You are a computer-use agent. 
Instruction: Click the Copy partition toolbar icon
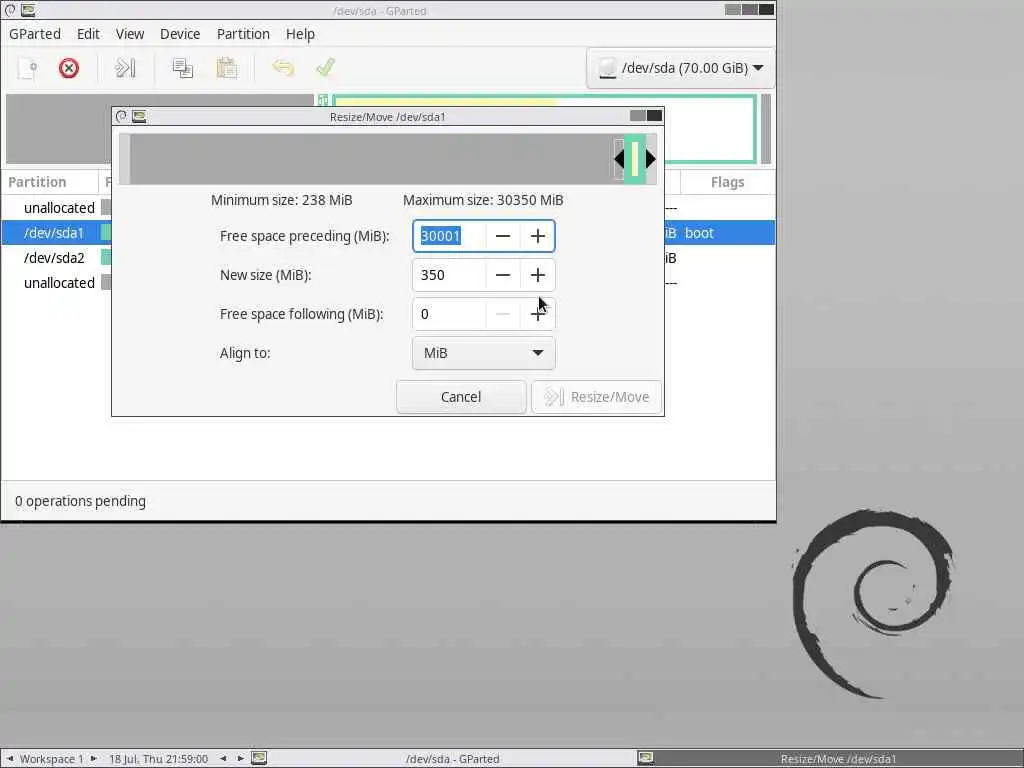182,68
